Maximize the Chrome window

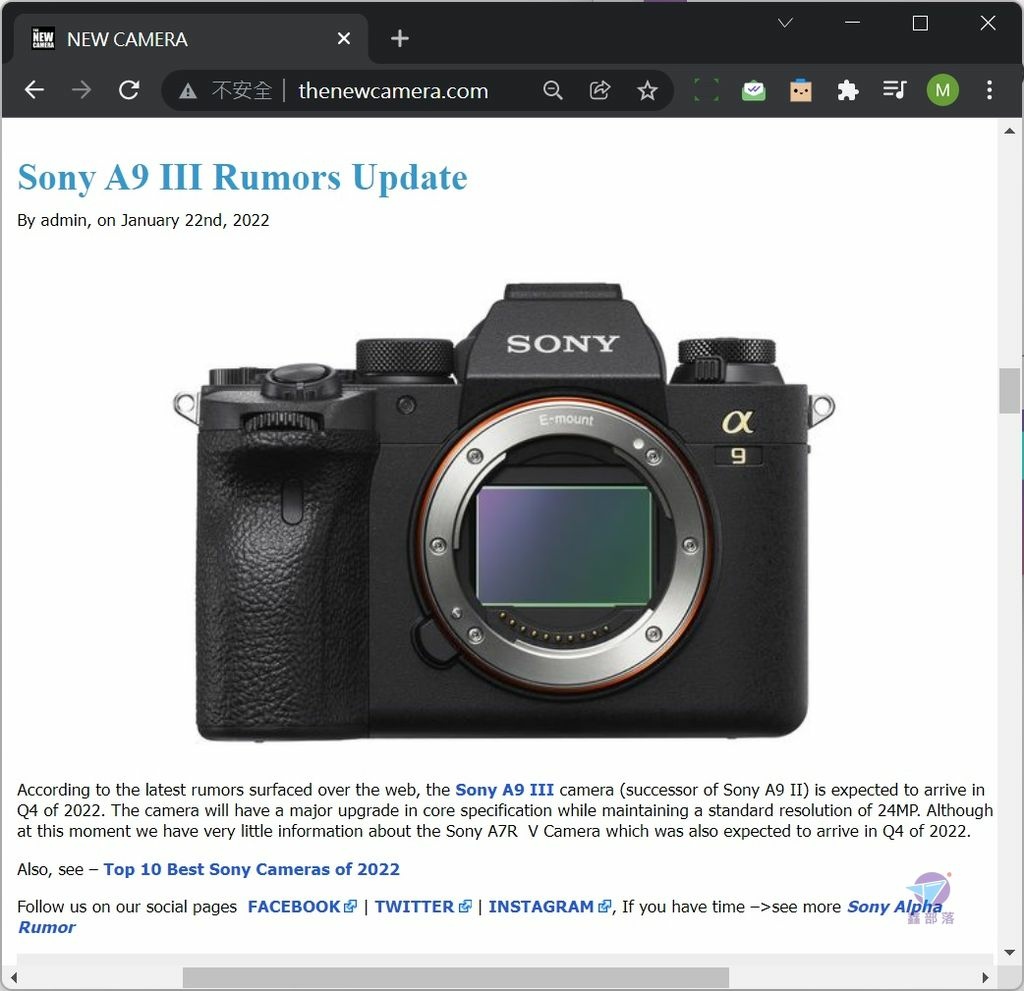tap(920, 23)
